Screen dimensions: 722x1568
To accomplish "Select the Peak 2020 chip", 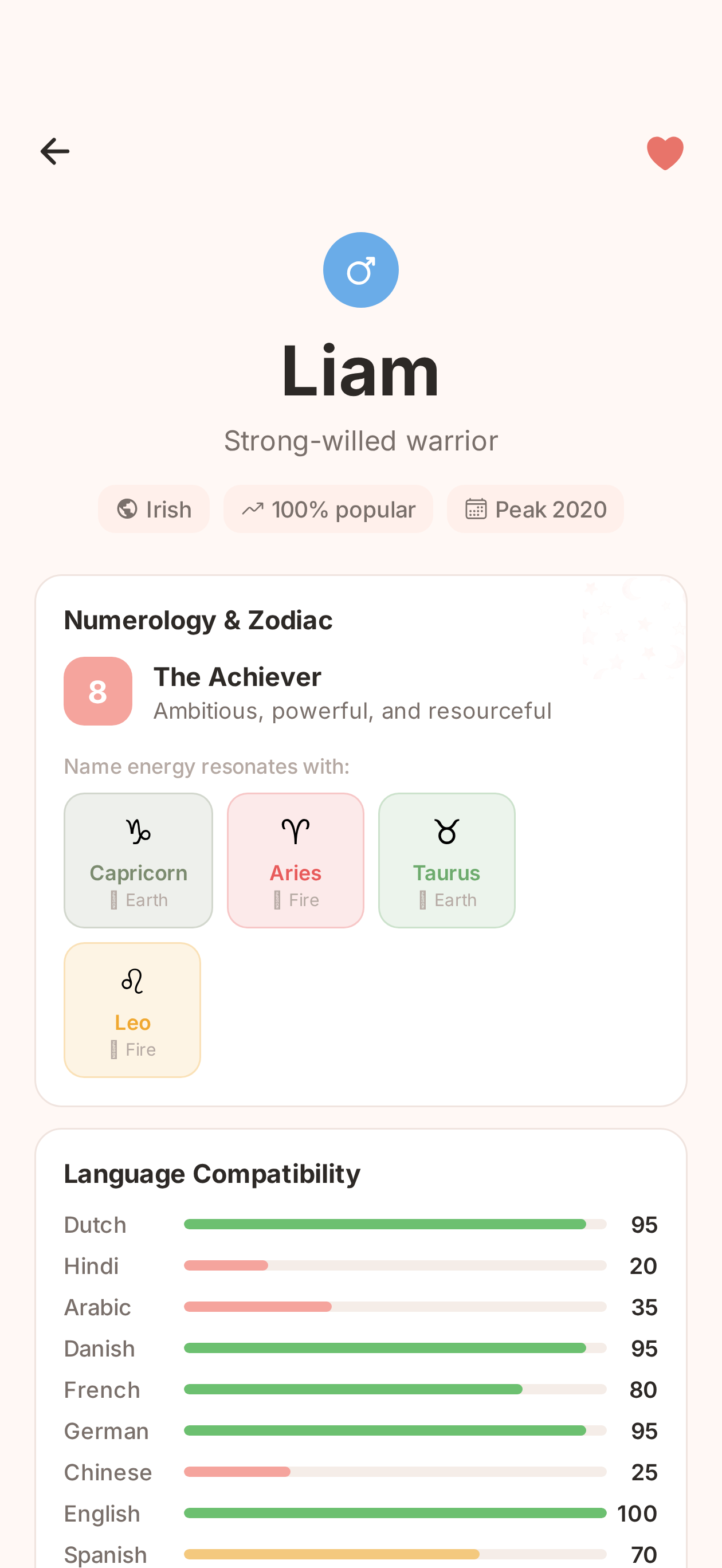I will (535, 509).
